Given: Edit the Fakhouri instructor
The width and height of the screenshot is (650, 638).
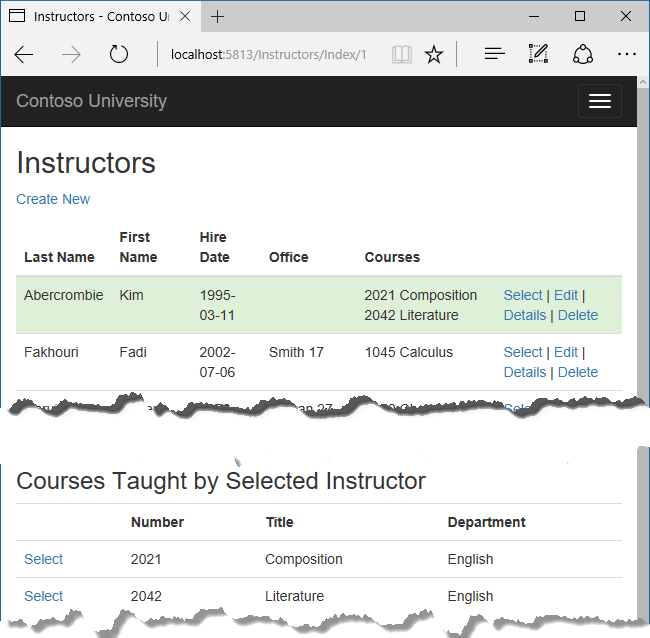Looking at the screenshot, I should (x=566, y=352).
